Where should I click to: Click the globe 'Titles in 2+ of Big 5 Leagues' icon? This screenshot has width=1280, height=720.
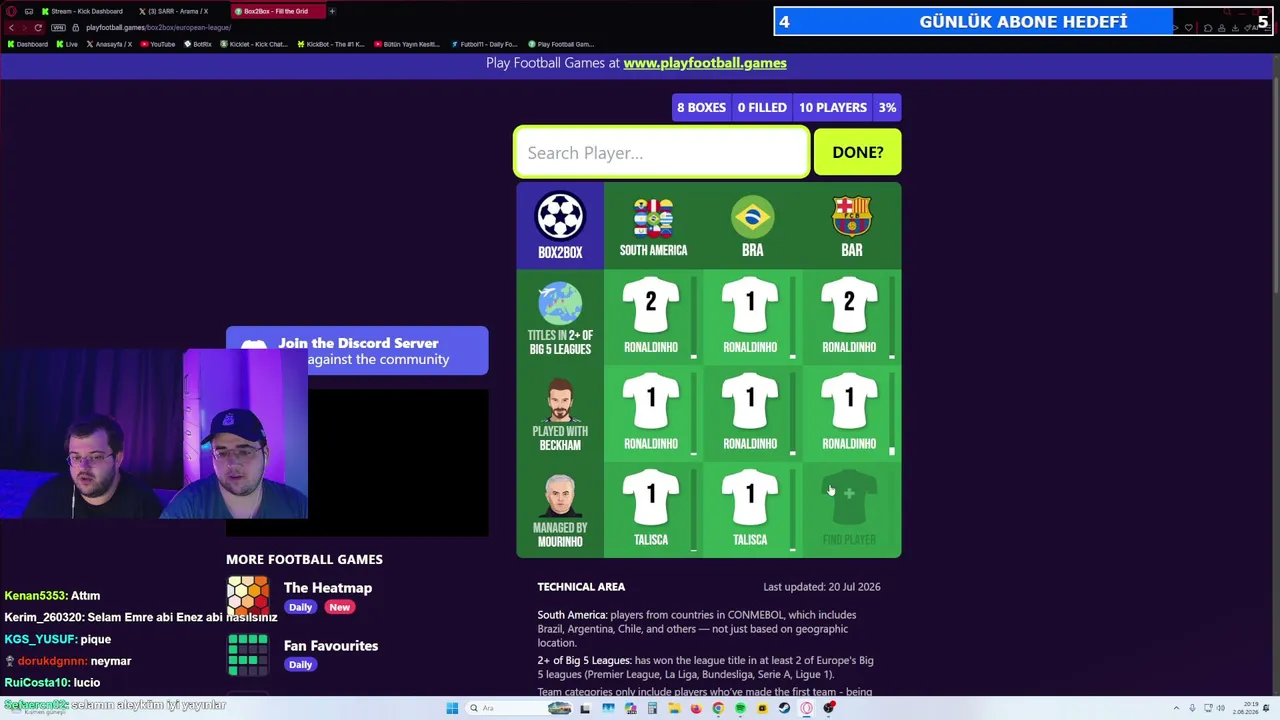click(560, 303)
